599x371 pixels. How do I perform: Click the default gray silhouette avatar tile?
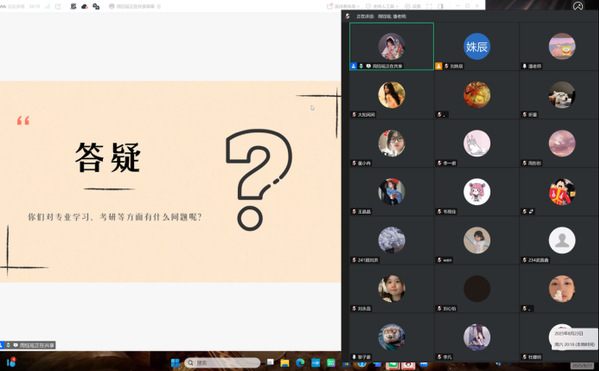pyautogui.click(x=562, y=240)
